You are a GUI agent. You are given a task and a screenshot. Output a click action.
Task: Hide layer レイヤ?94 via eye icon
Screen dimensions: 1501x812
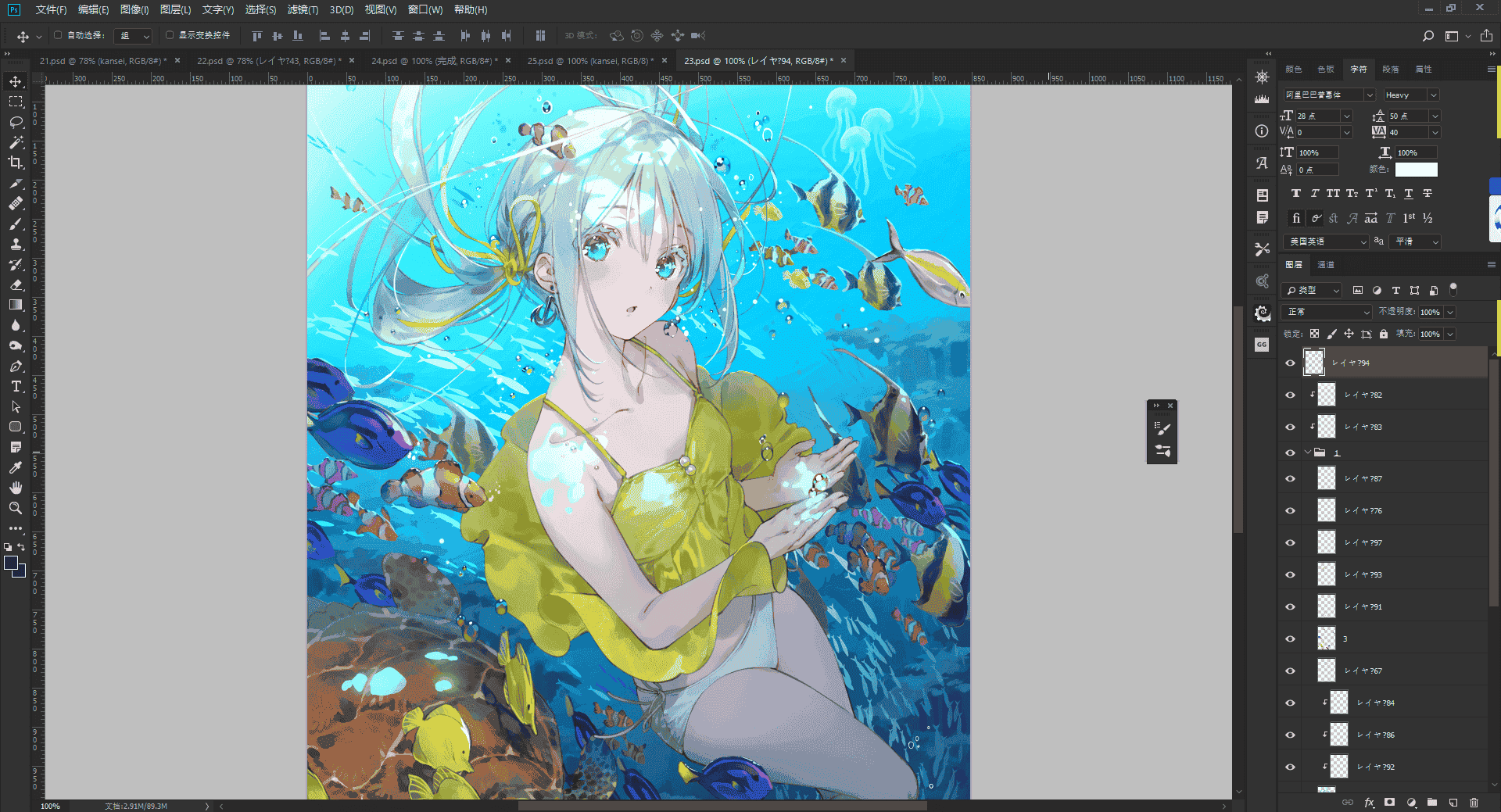click(x=1290, y=363)
